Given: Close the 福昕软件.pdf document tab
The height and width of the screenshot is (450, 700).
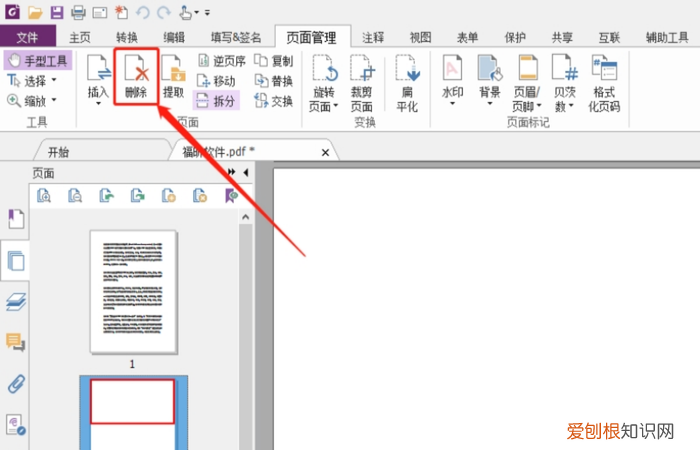Looking at the screenshot, I should tap(325, 153).
